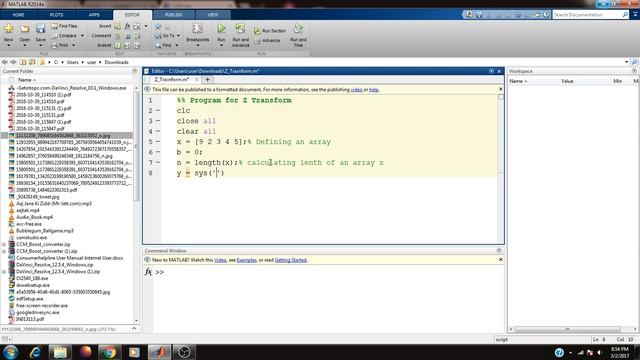Click the Breakpoints icon
640x360 pixels.
pyautogui.click(x=198, y=29)
